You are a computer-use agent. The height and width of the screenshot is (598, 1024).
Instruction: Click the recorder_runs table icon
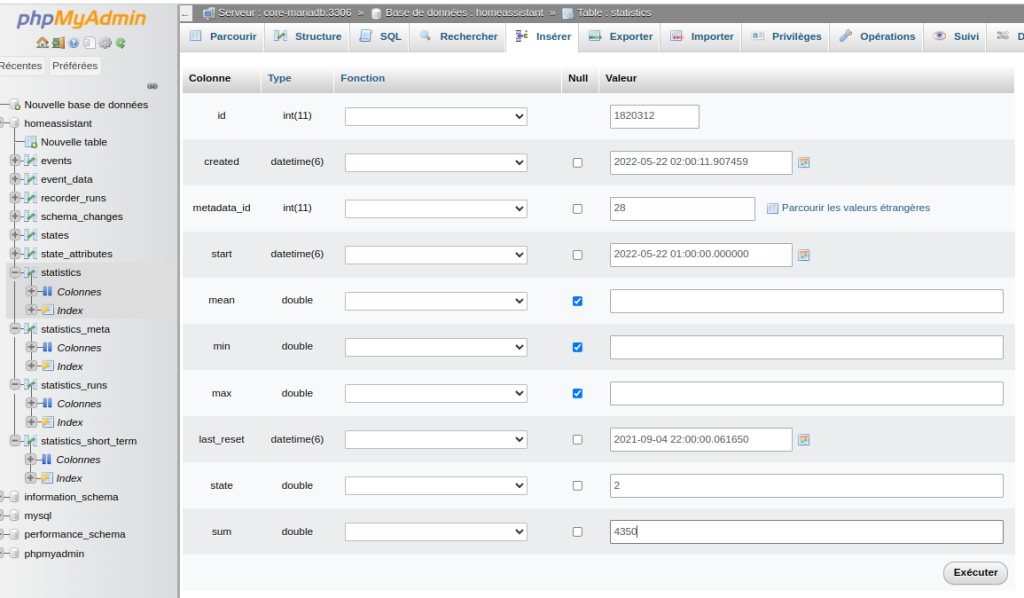tap(31, 198)
